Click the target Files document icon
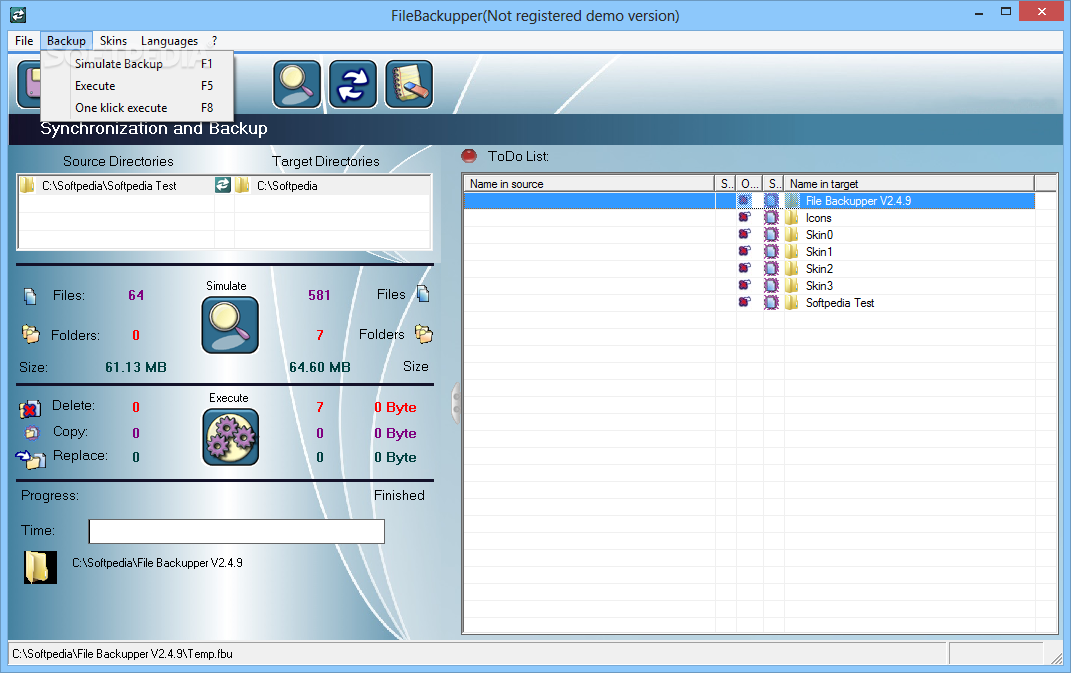The height and width of the screenshot is (673, 1071). (423, 294)
